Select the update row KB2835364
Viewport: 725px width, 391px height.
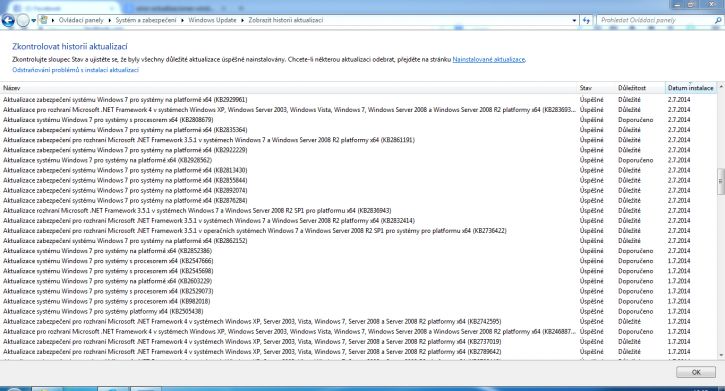tap(358, 130)
